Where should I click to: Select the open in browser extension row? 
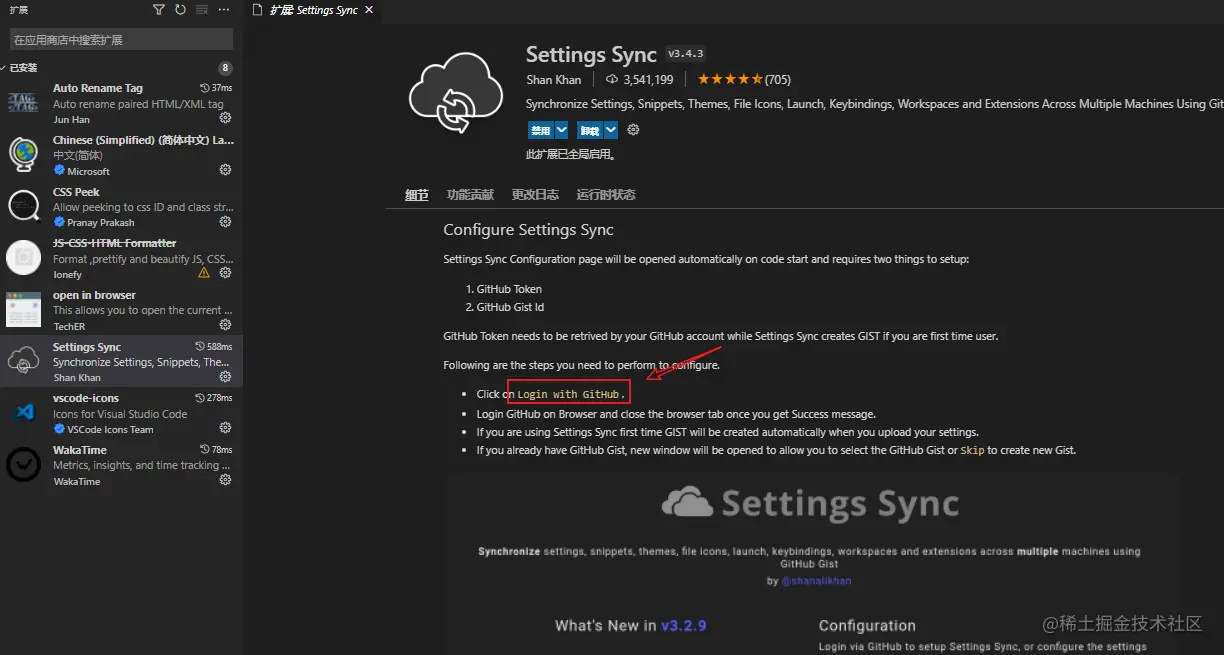(x=121, y=310)
